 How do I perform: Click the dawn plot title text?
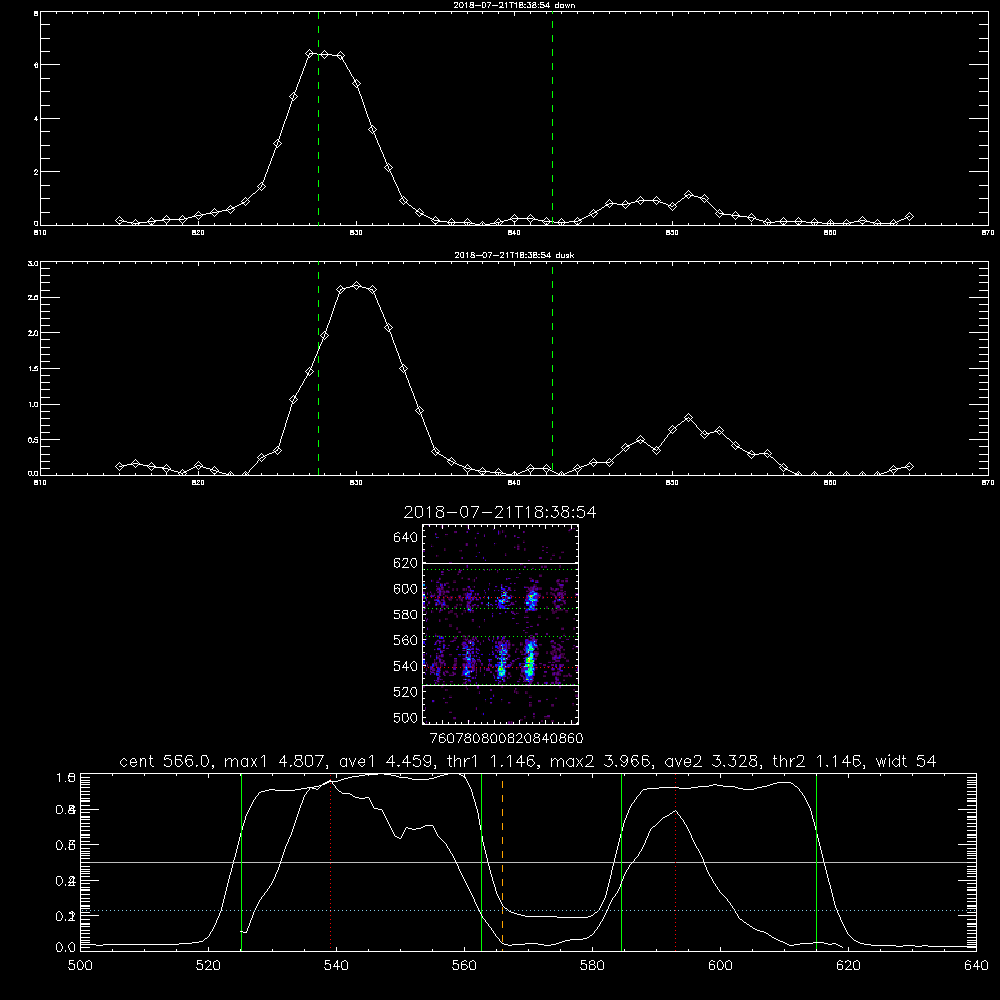pos(514,5)
